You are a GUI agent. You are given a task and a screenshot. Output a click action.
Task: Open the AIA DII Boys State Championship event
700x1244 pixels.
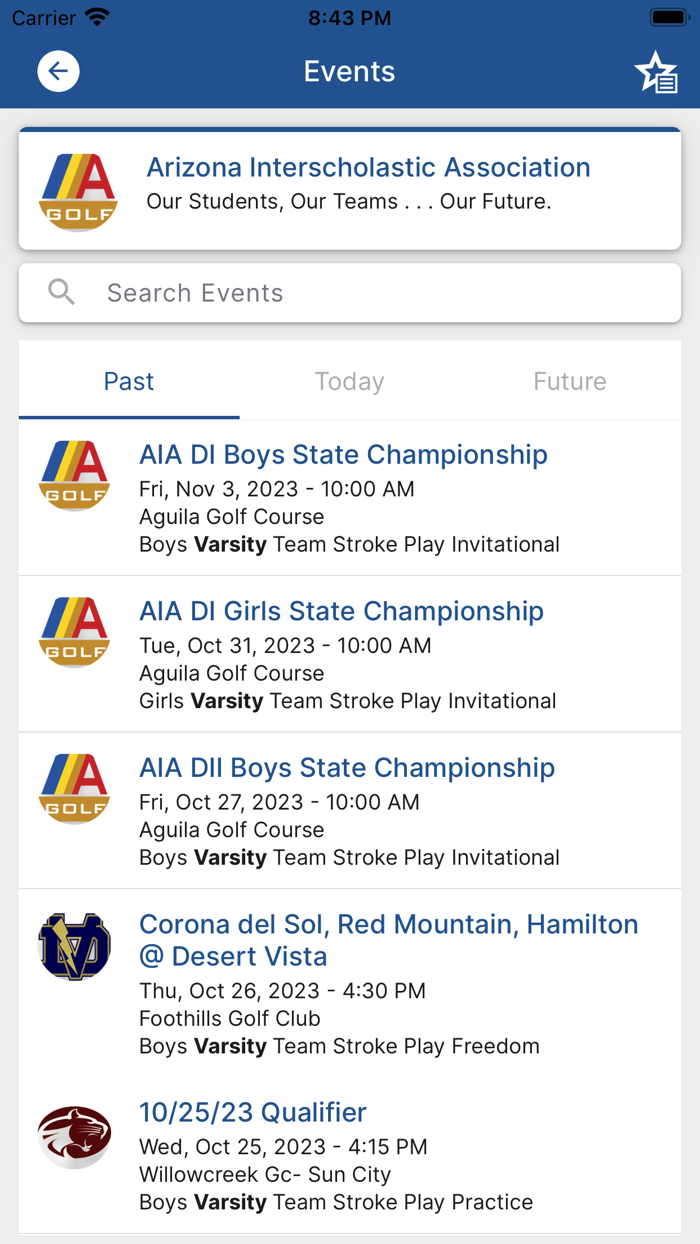[347, 767]
